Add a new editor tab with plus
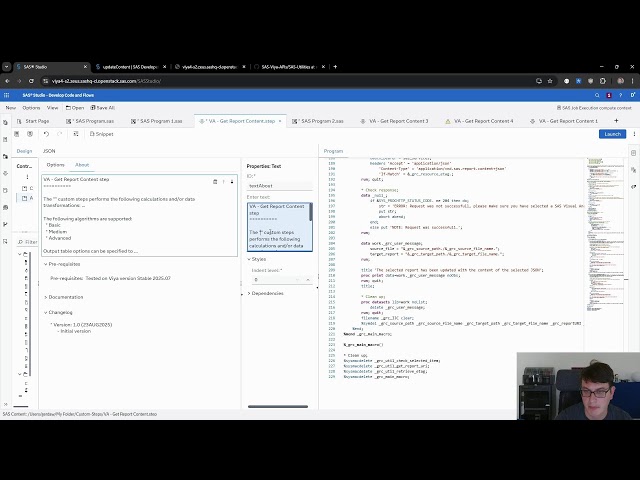This screenshot has width=640, height=480. coord(616,121)
